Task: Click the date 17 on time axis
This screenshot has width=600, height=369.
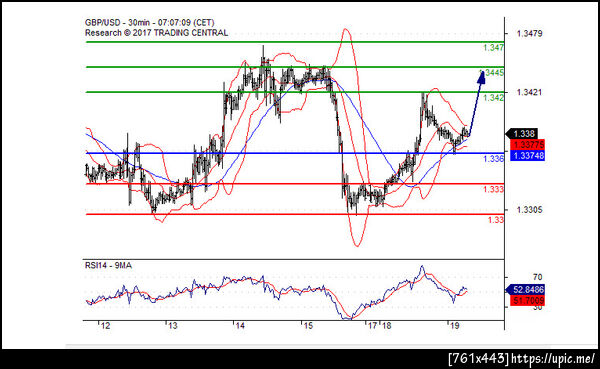Action: (x=372, y=326)
